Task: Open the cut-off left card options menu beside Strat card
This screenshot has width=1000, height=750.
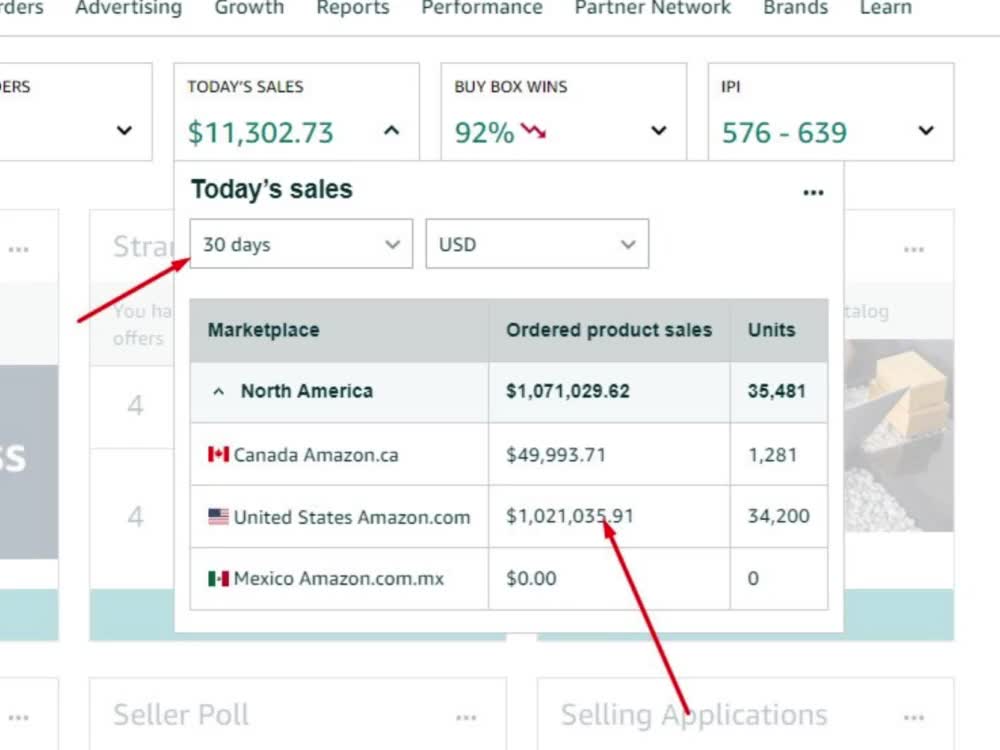Action: pyautogui.click(x=18, y=249)
